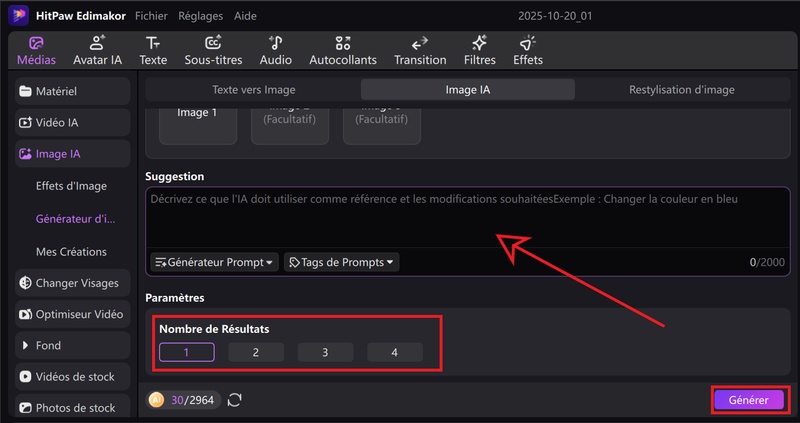Select 3 for Nombre de Résultats
800x423 pixels.
(x=326, y=352)
